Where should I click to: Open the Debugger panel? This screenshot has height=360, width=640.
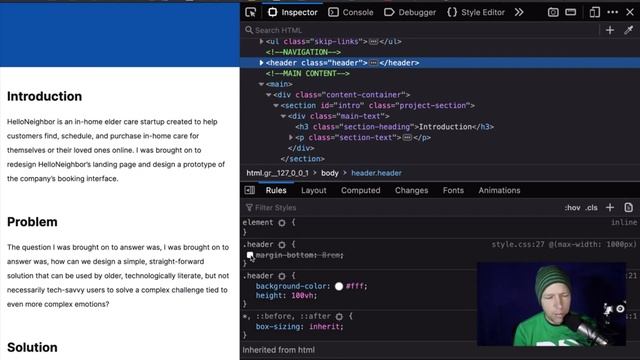pyautogui.click(x=410, y=12)
